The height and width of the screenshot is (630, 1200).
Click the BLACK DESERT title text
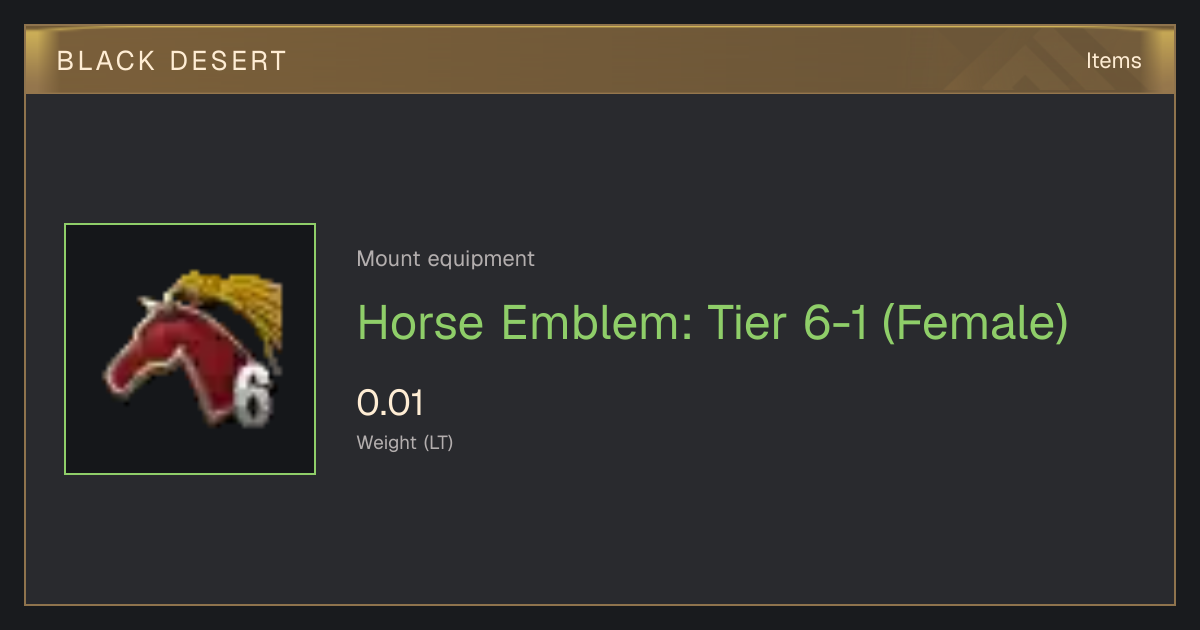pos(171,61)
